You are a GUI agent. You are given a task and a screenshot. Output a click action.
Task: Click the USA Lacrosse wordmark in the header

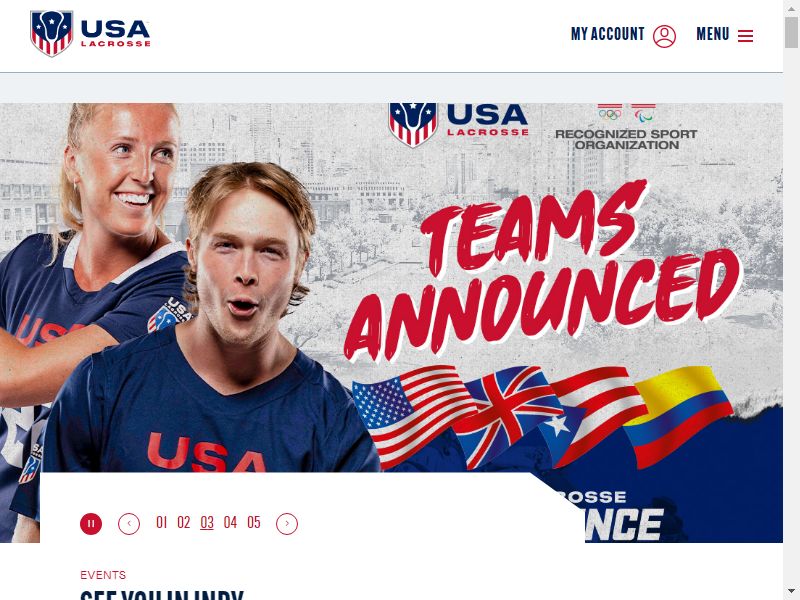point(115,34)
